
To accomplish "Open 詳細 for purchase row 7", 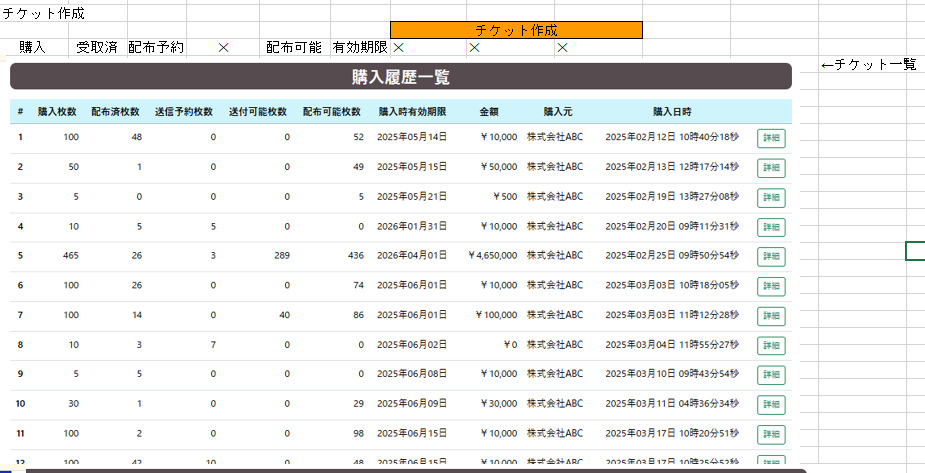I will point(771,316).
